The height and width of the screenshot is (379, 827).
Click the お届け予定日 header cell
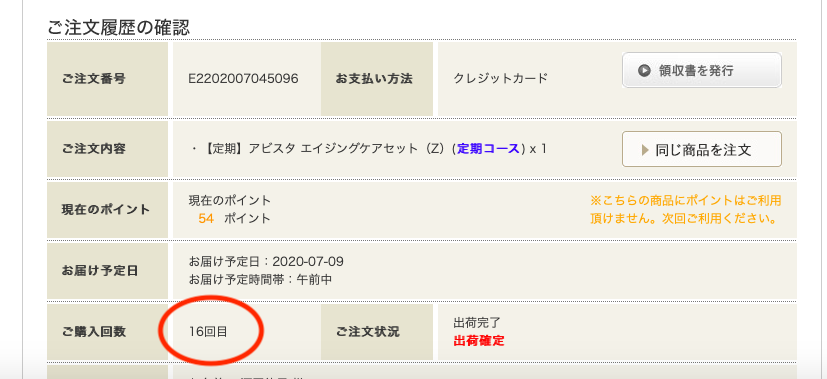108,271
